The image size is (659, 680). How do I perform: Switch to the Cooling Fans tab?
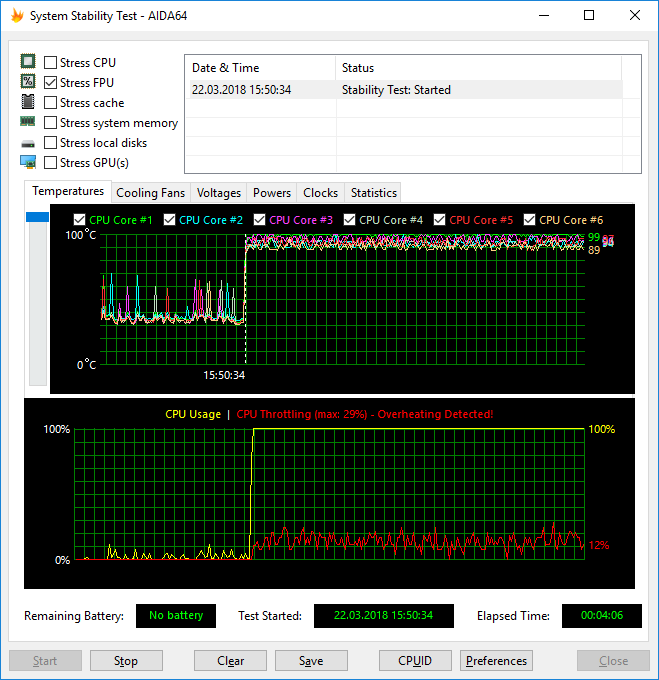click(x=150, y=193)
